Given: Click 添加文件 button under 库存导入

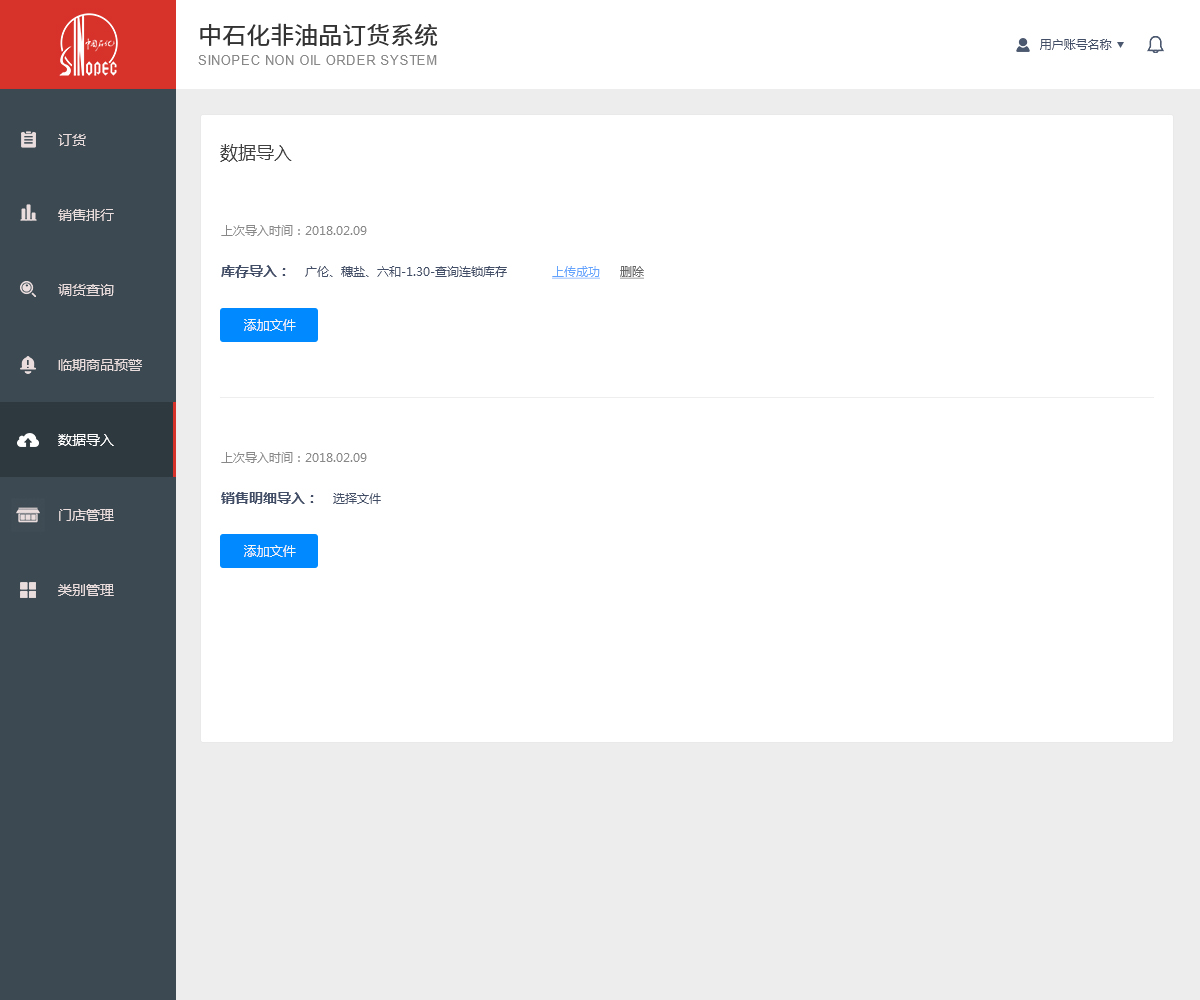Looking at the screenshot, I should (269, 325).
